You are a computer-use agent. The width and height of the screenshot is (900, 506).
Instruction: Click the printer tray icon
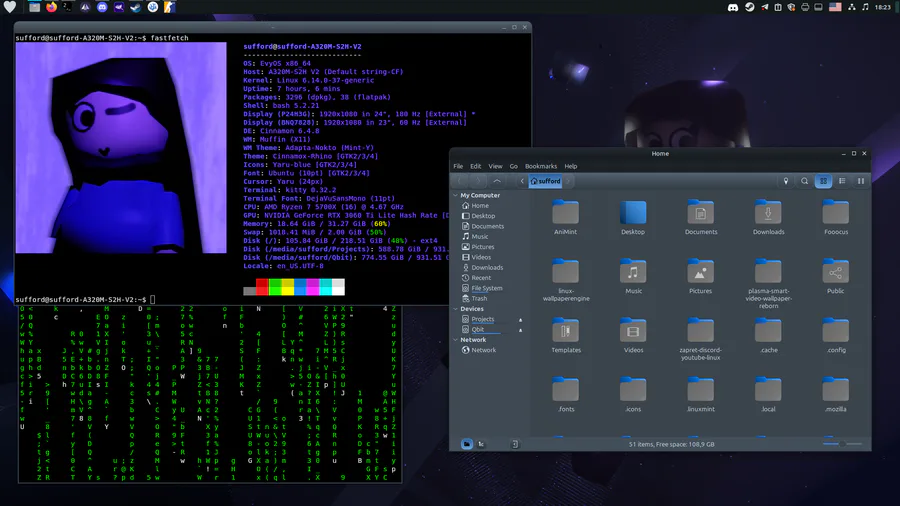(805, 7)
